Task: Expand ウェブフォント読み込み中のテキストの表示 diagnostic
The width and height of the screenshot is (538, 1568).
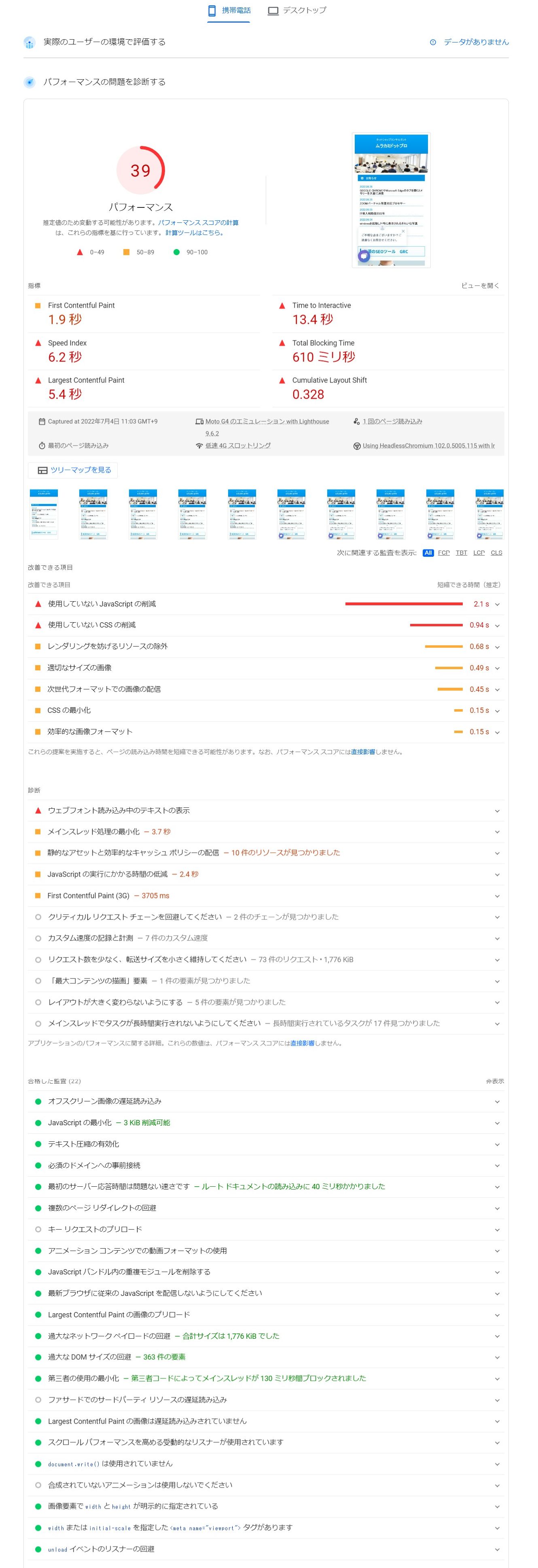Action: click(266, 811)
